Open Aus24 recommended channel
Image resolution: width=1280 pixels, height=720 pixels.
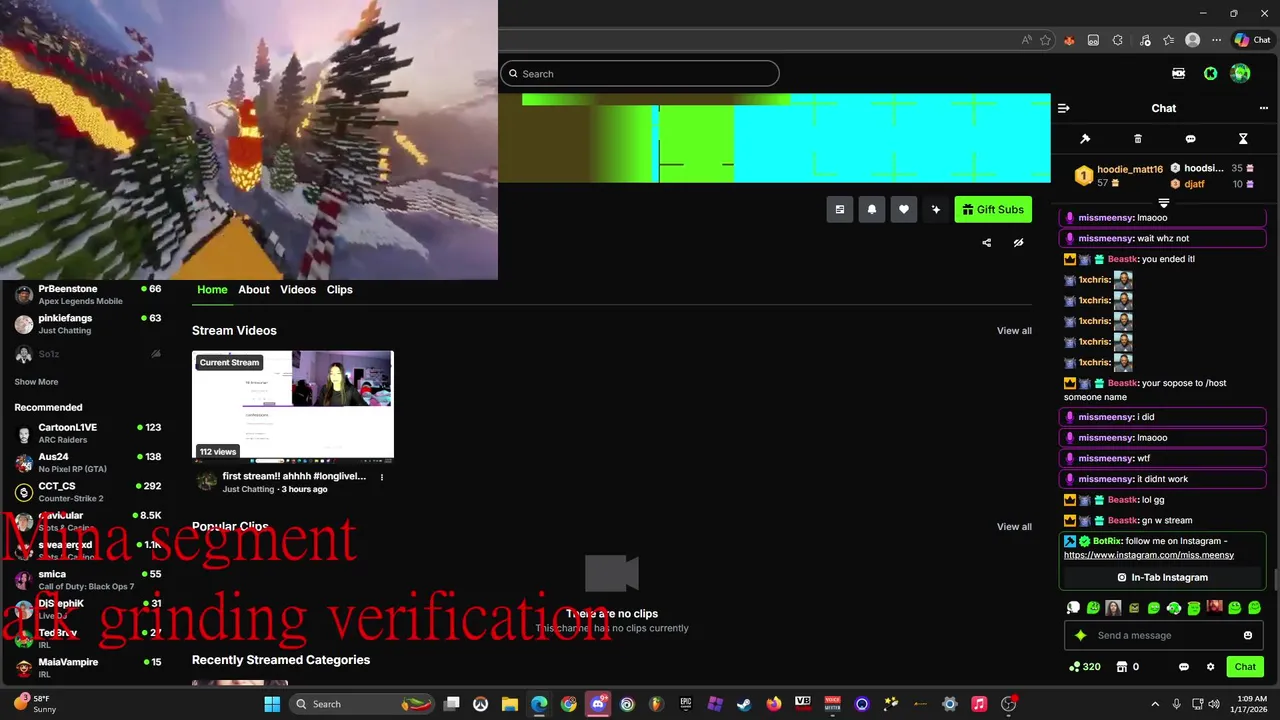tap(88, 462)
